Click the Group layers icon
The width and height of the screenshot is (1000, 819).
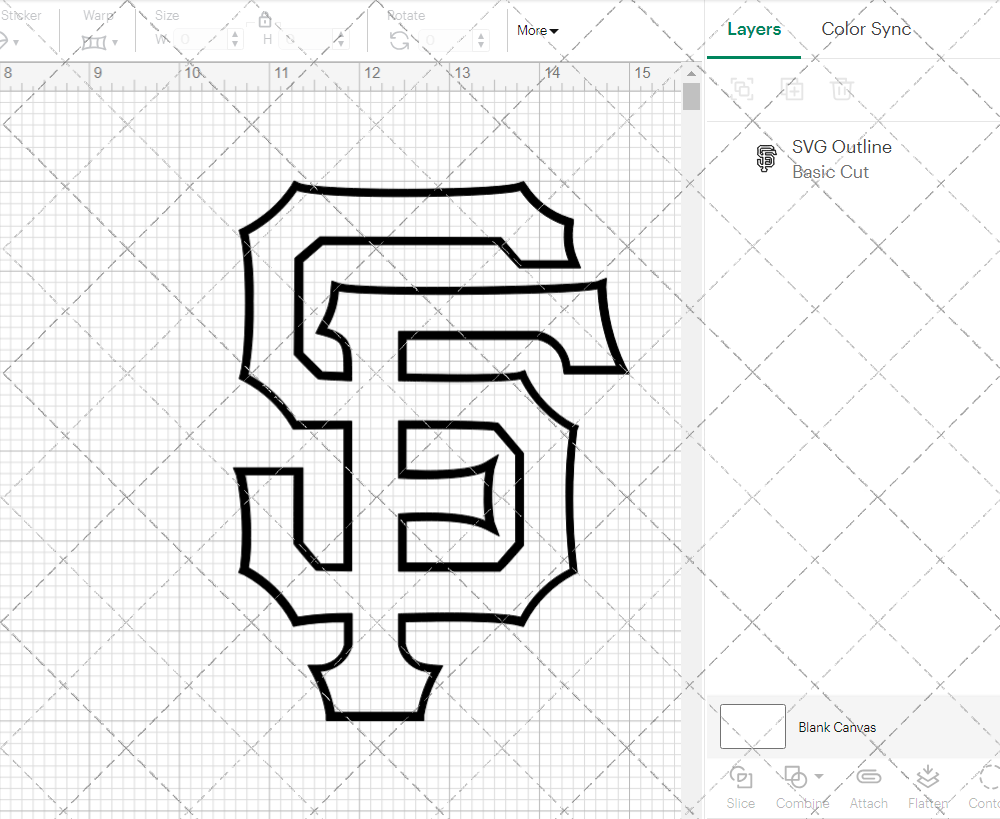point(742,89)
